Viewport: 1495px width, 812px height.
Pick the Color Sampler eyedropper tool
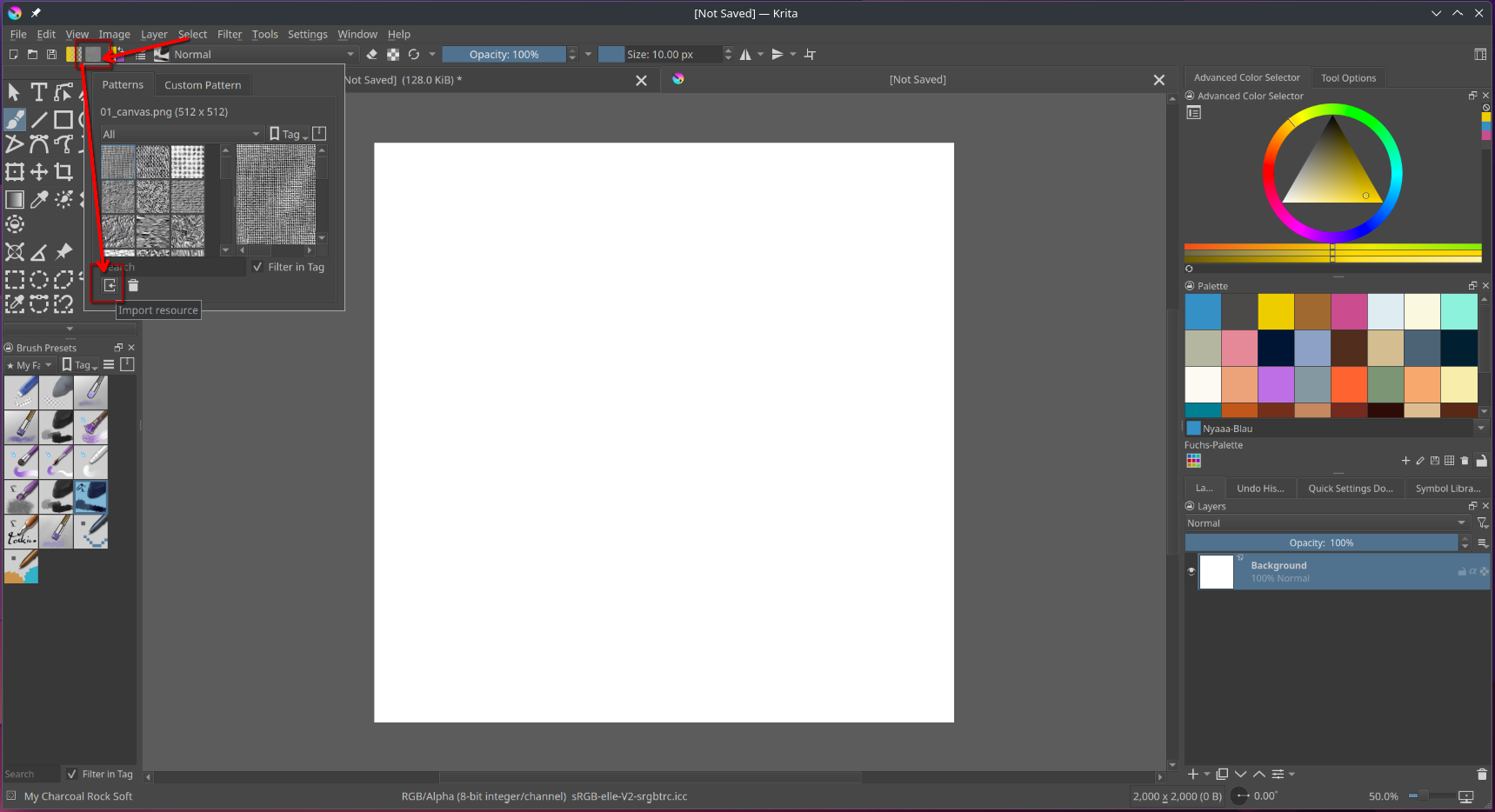[39, 200]
